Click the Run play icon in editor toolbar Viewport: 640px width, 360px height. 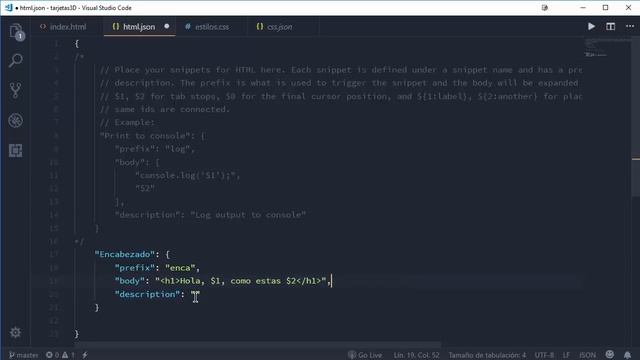coord(591,27)
